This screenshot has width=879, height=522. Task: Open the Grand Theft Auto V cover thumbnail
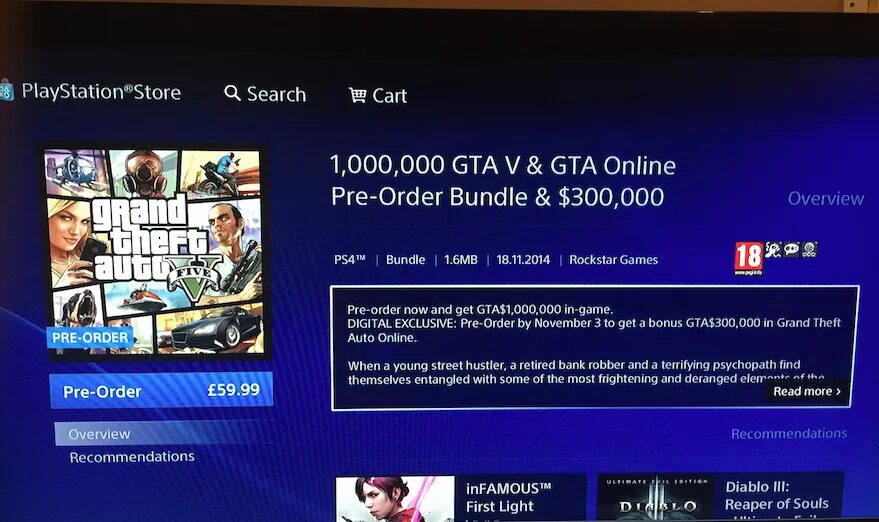[154, 251]
